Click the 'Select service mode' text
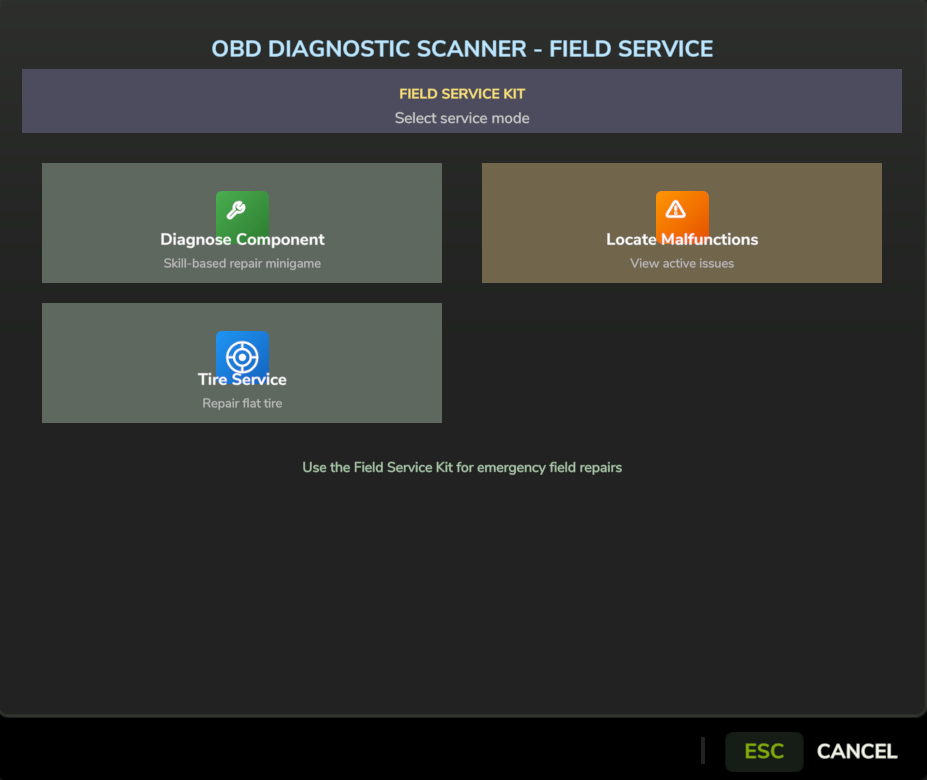The width and height of the screenshot is (927, 780). click(x=462, y=118)
